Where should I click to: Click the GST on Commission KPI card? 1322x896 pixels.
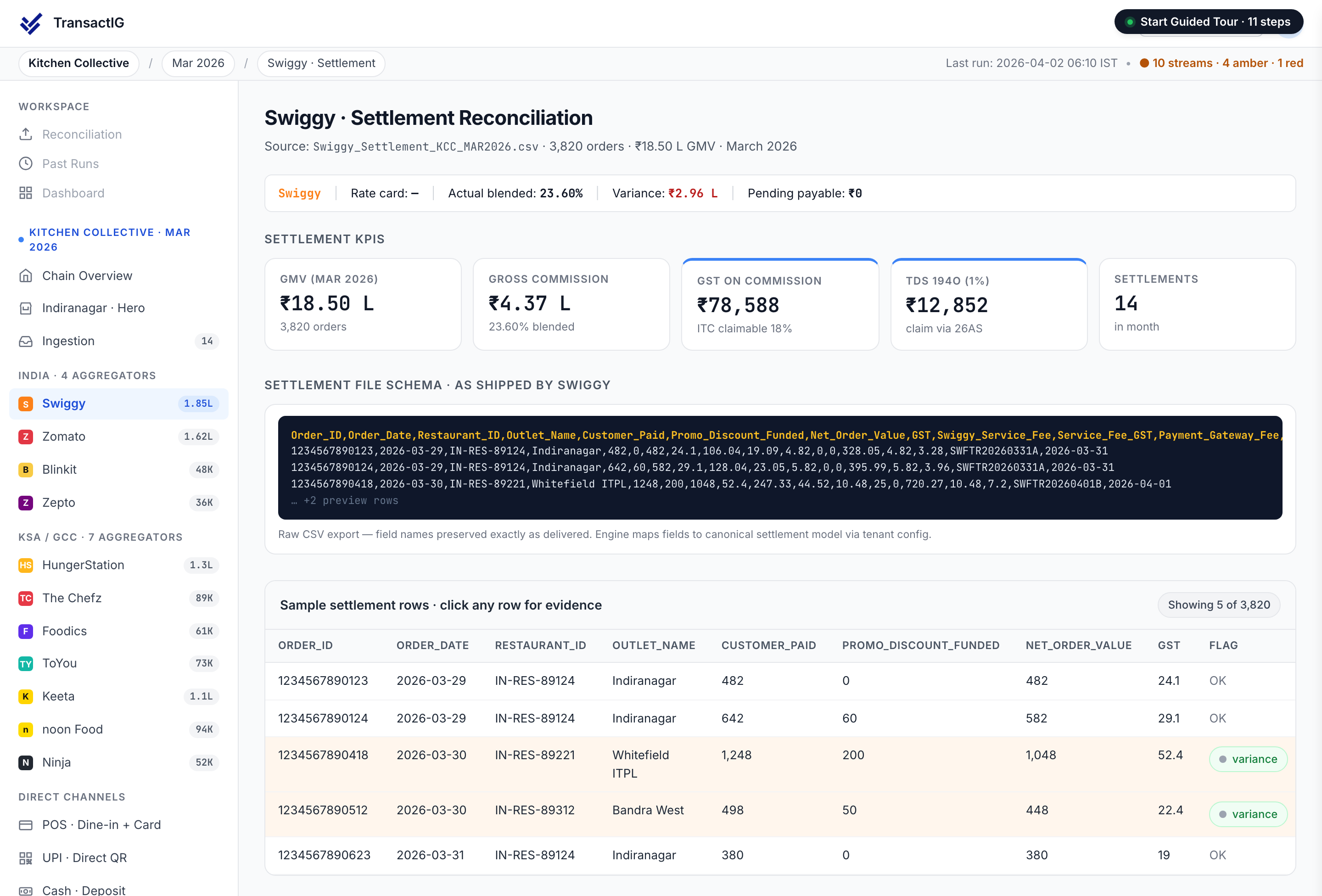point(780,304)
